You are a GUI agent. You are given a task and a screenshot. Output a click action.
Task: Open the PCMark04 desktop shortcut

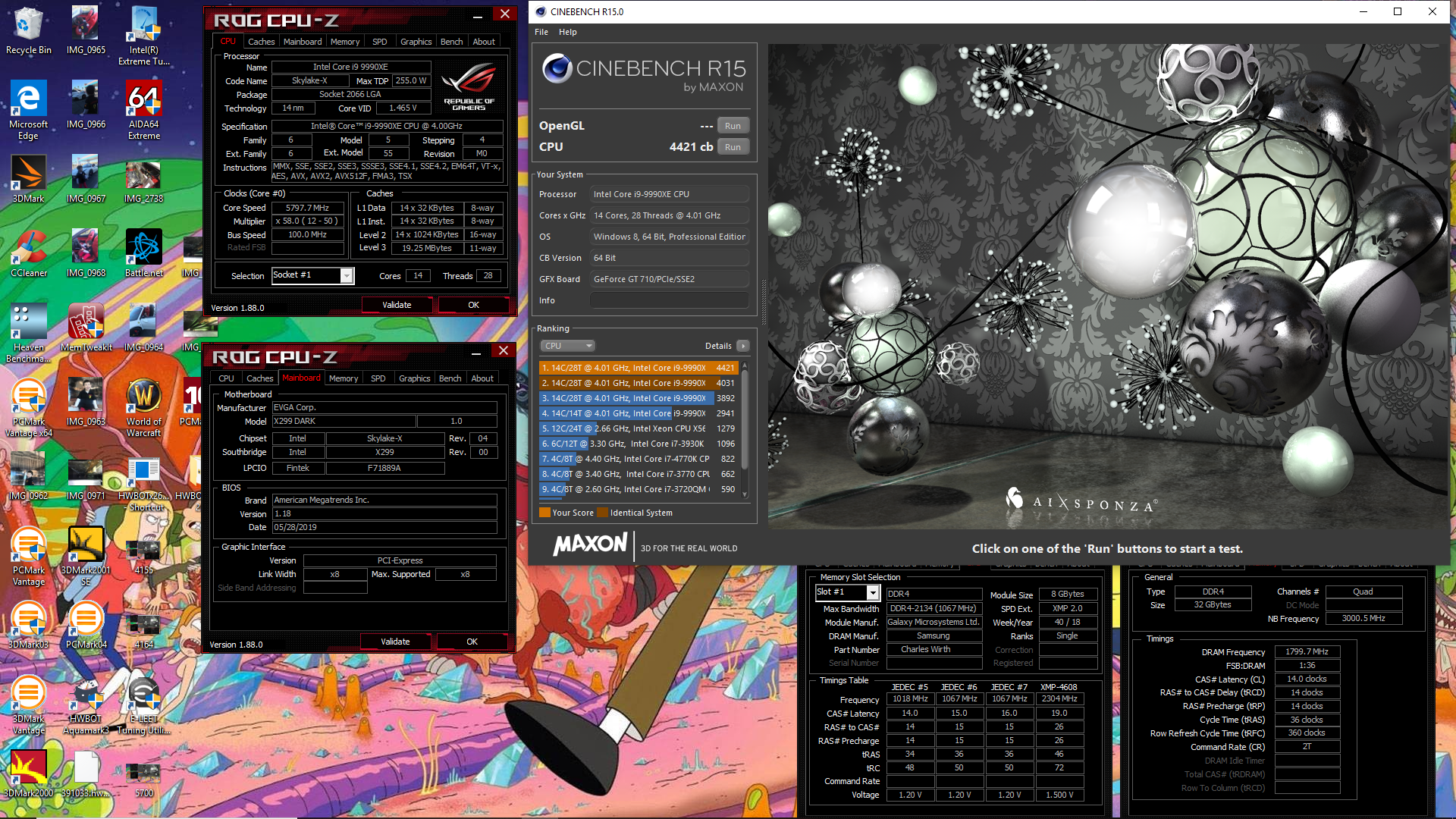click(86, 625)
